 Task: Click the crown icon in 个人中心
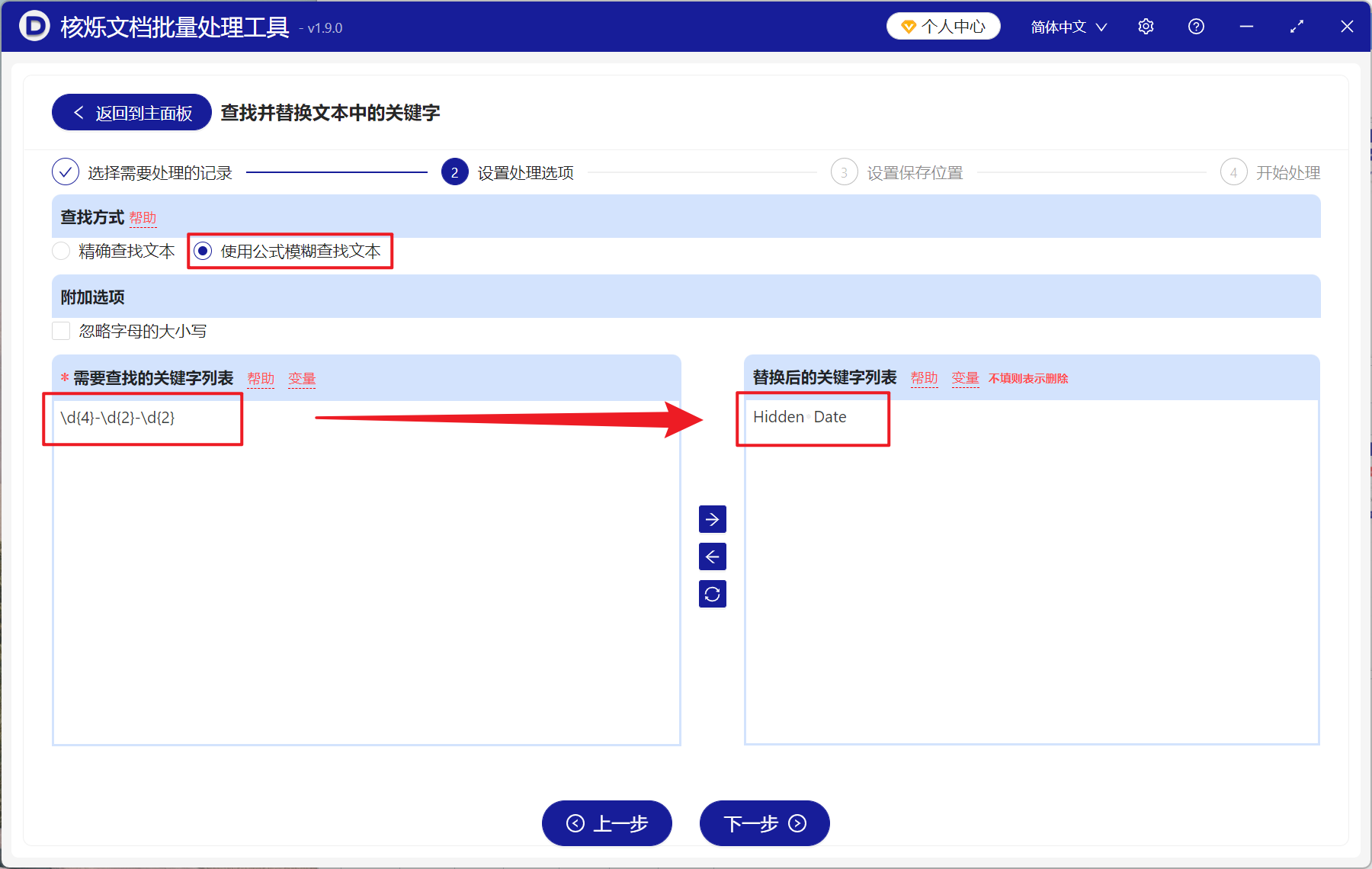point(908,25)
